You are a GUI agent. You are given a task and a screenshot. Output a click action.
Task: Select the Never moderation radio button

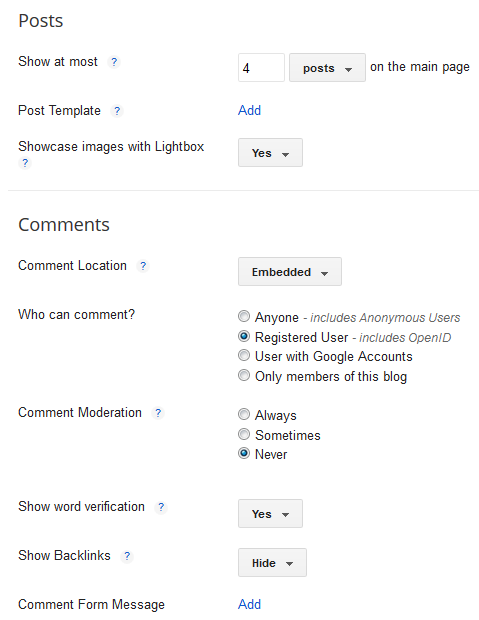[244, 453]
